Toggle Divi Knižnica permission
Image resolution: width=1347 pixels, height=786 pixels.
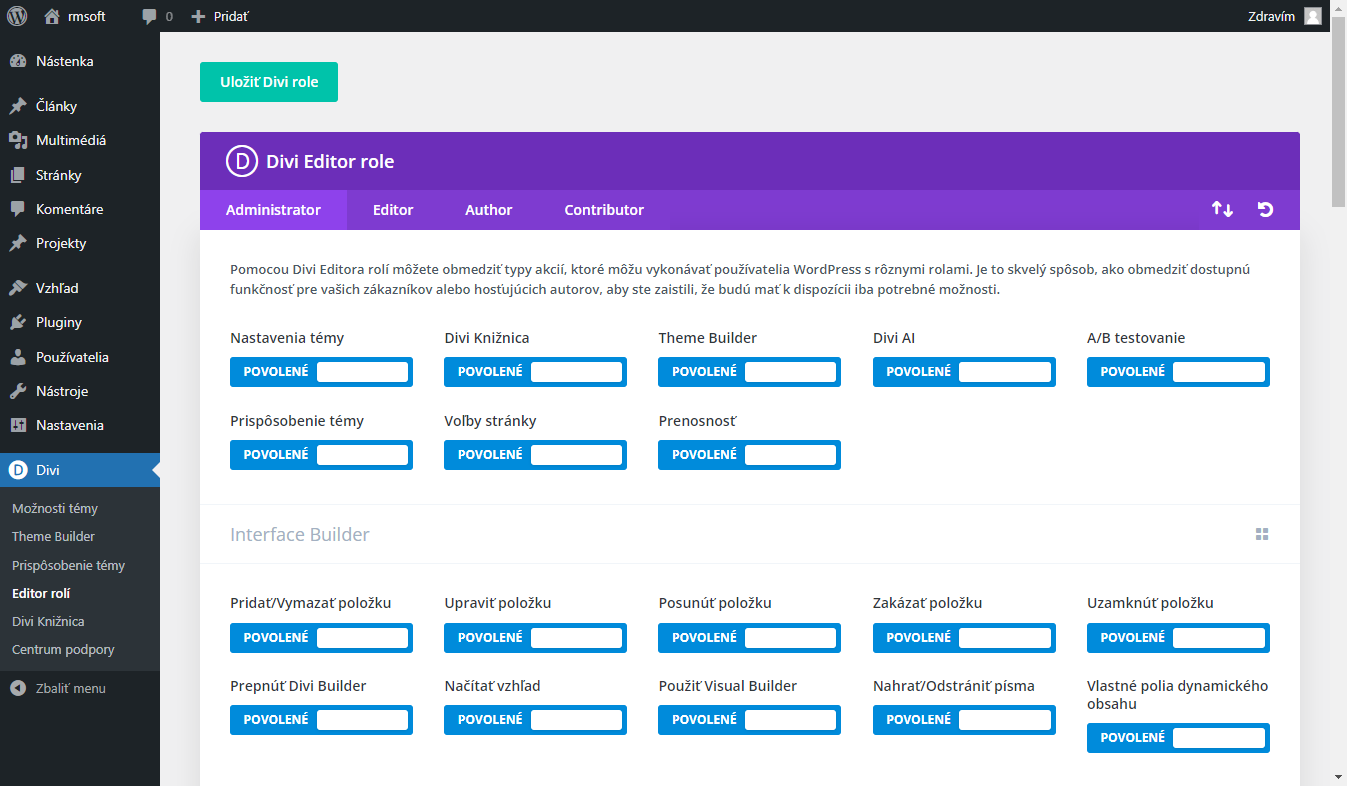point(535,372)
